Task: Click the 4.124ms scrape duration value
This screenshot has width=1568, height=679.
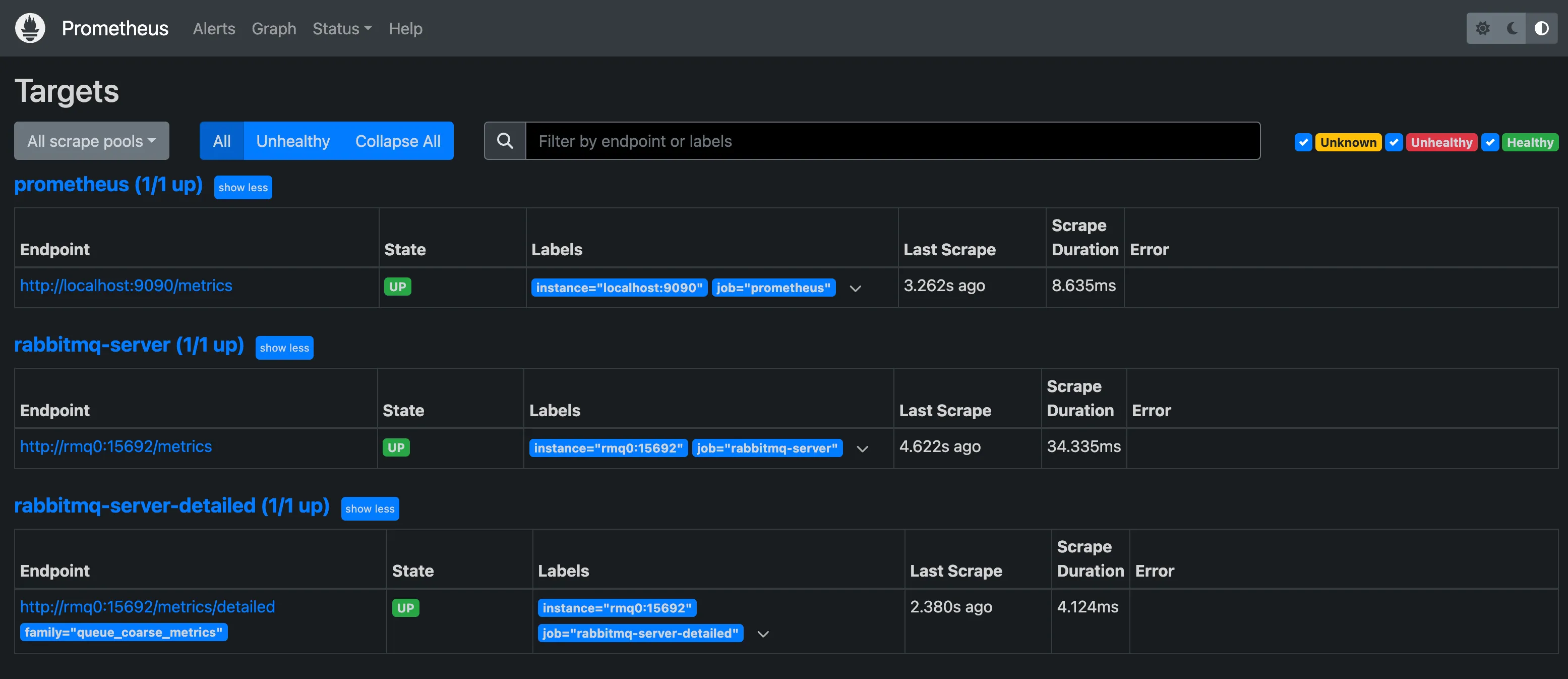Action: pos(1088,606)
